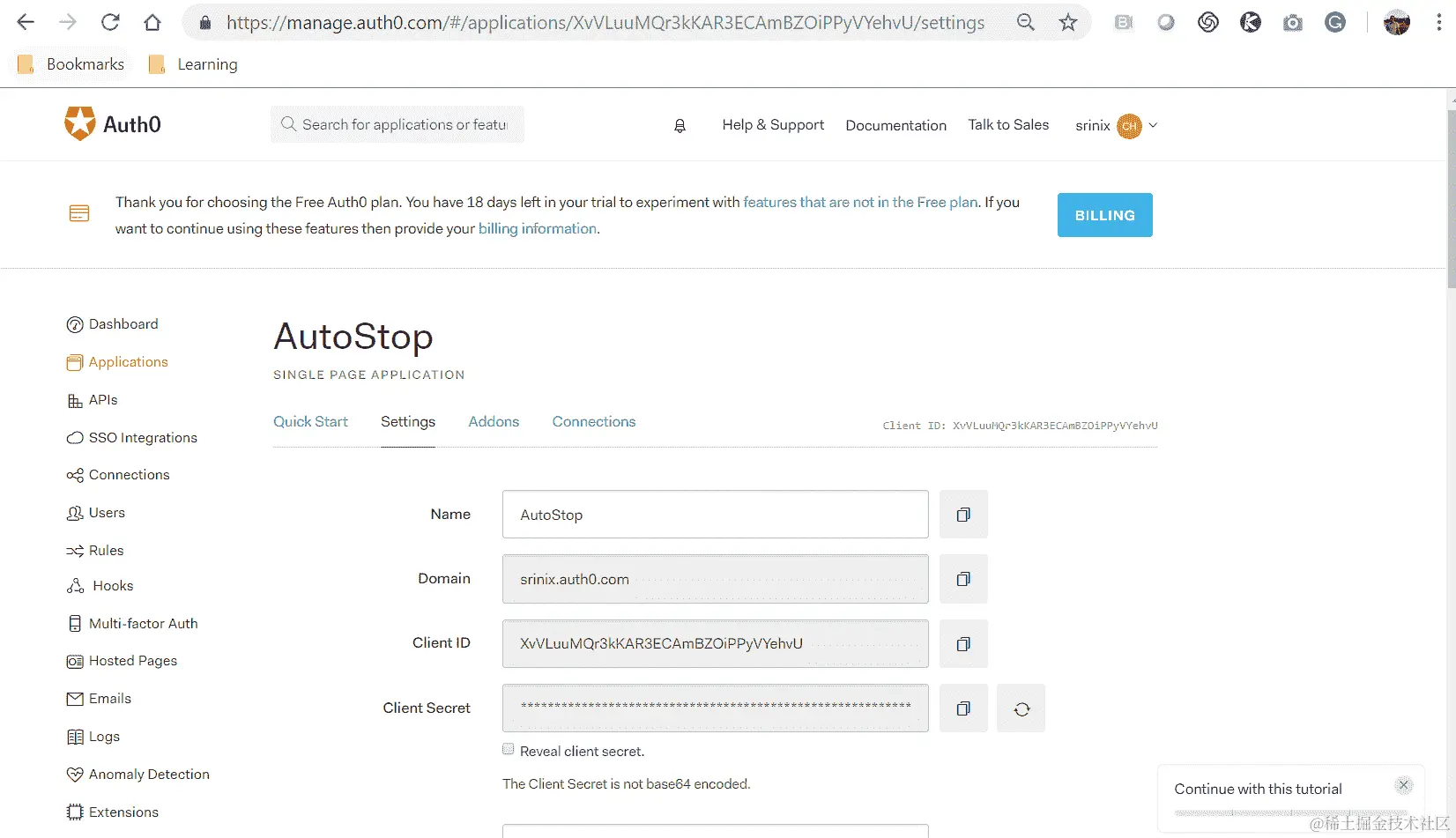Screen dimensions: 1456x838
Task: Click the Client Secret field
Action: pos(716,708)
